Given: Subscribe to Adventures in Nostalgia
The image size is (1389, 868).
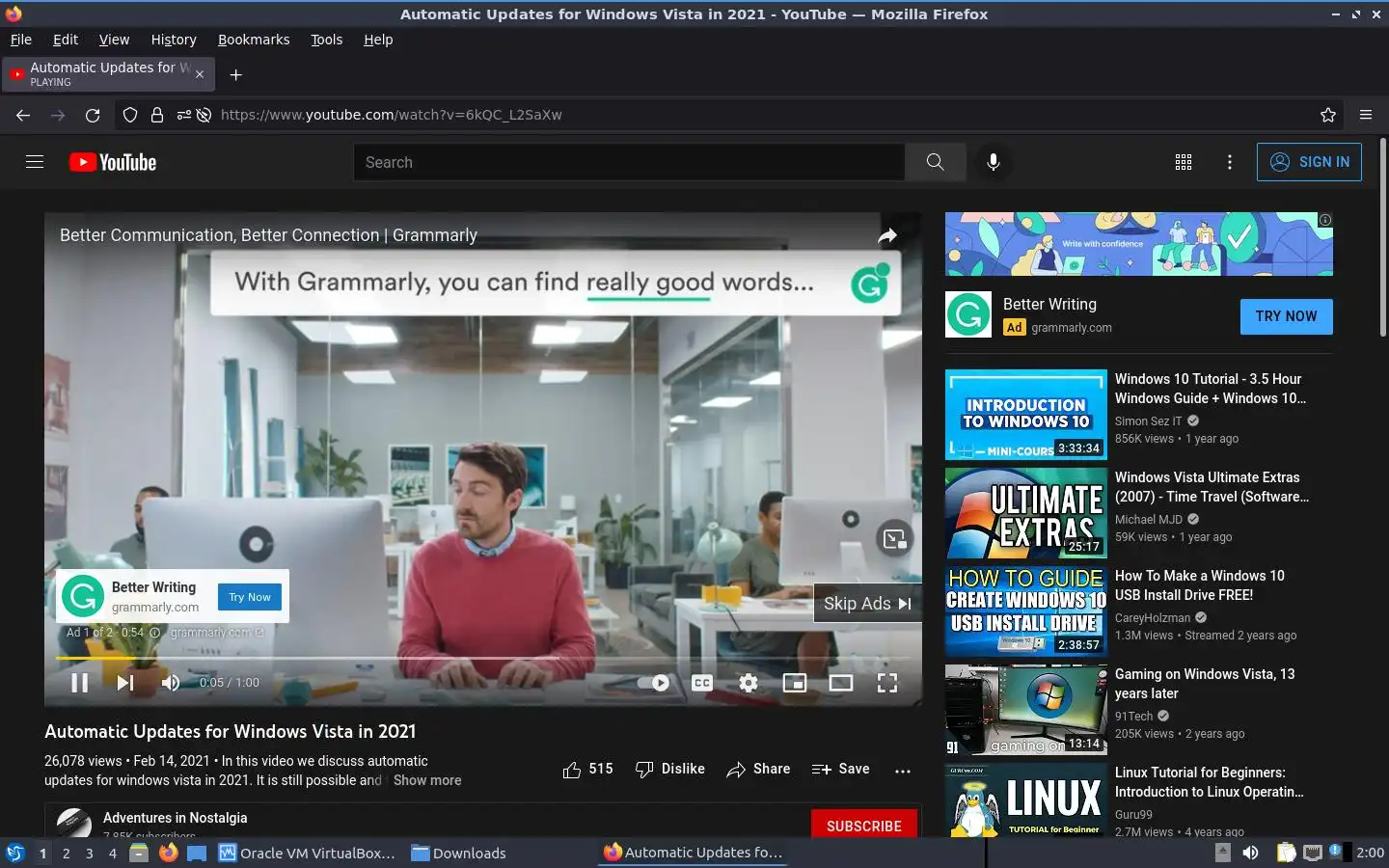Looking at the screenshot, I should [863, 826].
